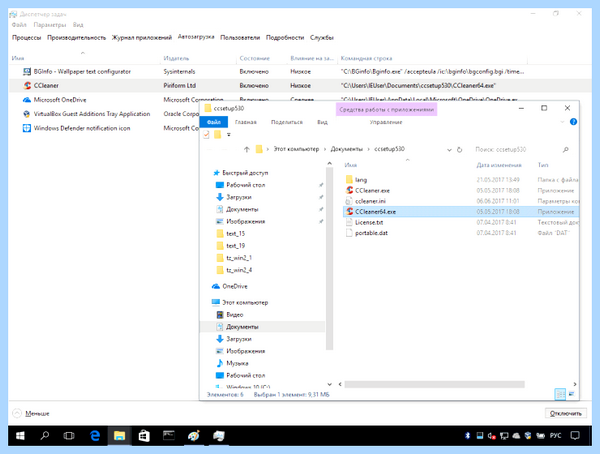
Task: Click the ccleaner.ini file icon
Action: (x=349, y=201)
